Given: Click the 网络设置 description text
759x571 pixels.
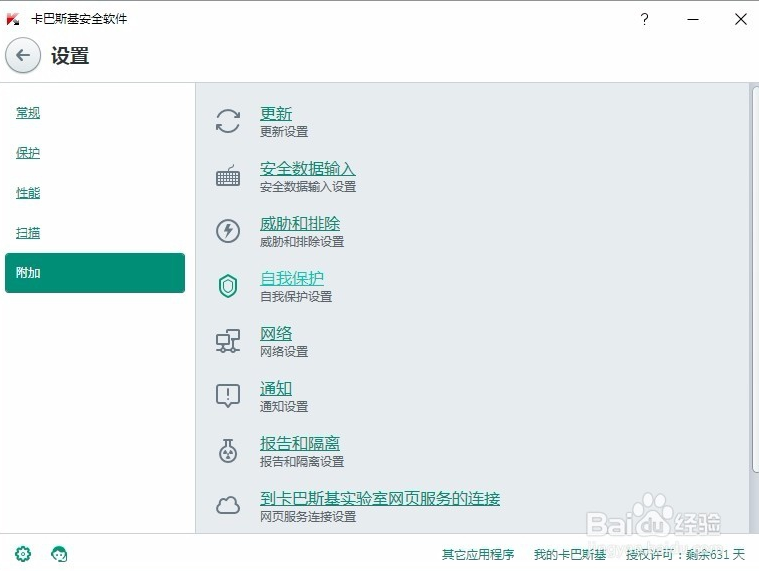Looking at the screenshot, I should click(x=284, y=351).
